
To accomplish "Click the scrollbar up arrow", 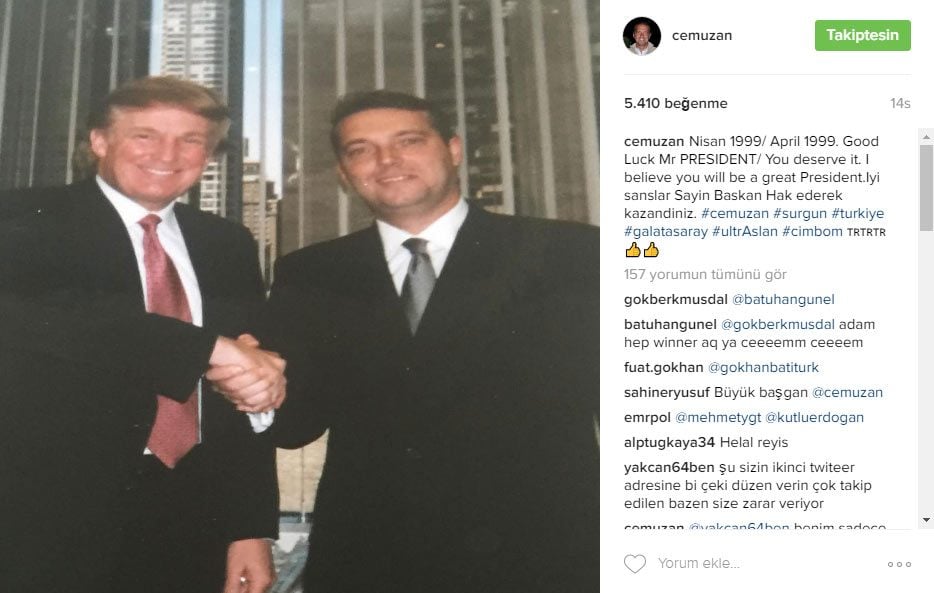I will [x=926, y=137].
